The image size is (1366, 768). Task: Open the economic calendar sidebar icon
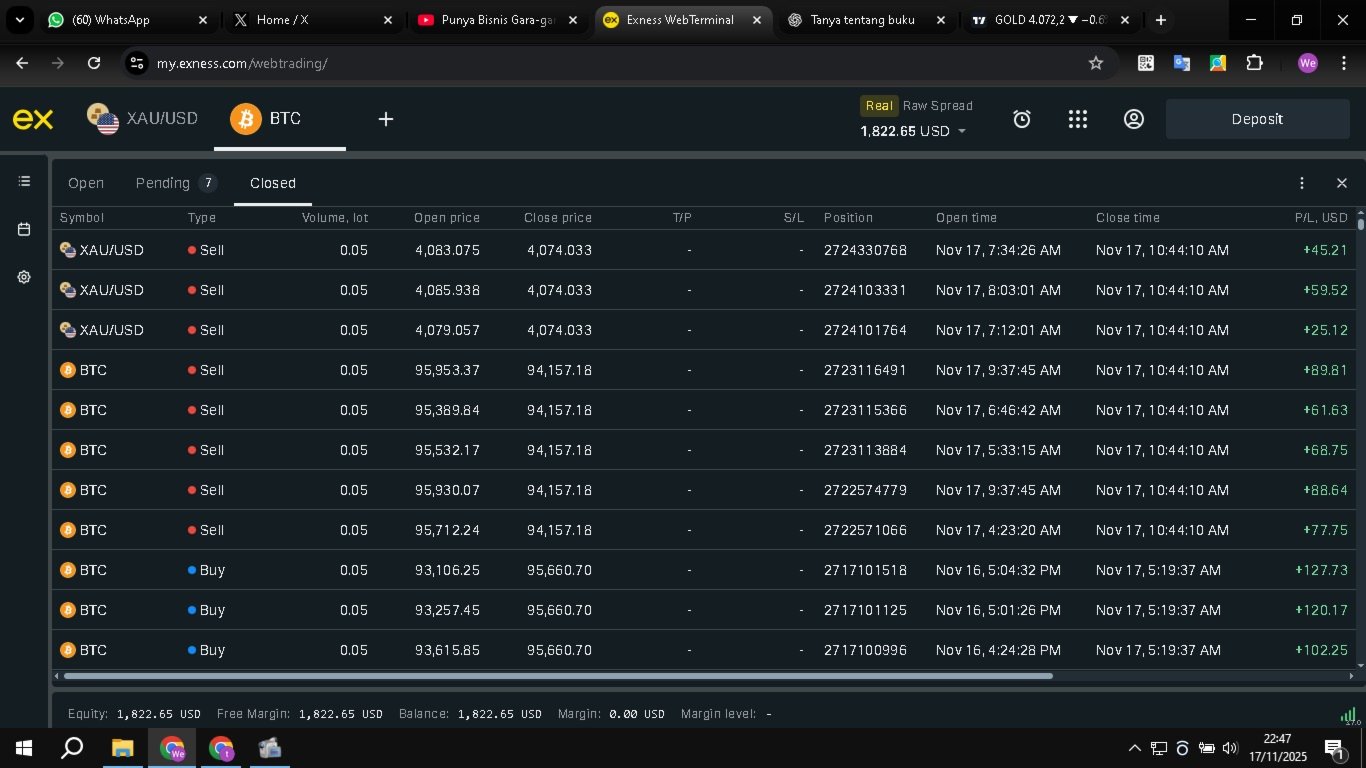pos(24,229)
